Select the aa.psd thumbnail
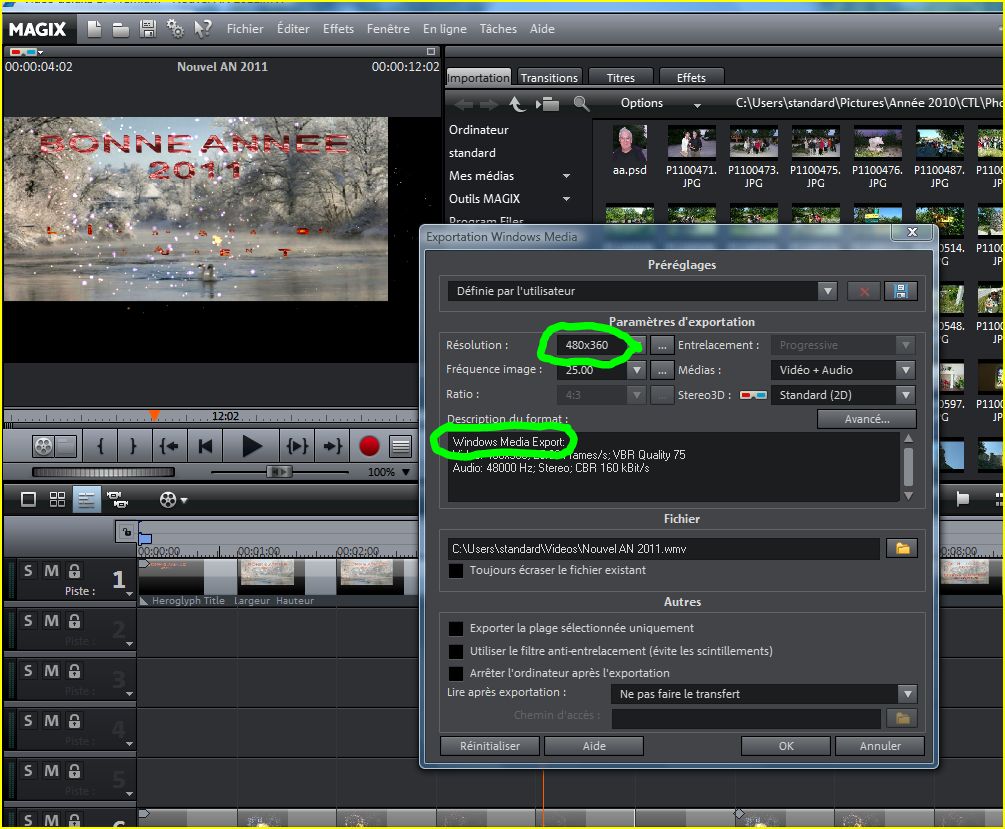1005x829 pixels. tap(629, 143)
